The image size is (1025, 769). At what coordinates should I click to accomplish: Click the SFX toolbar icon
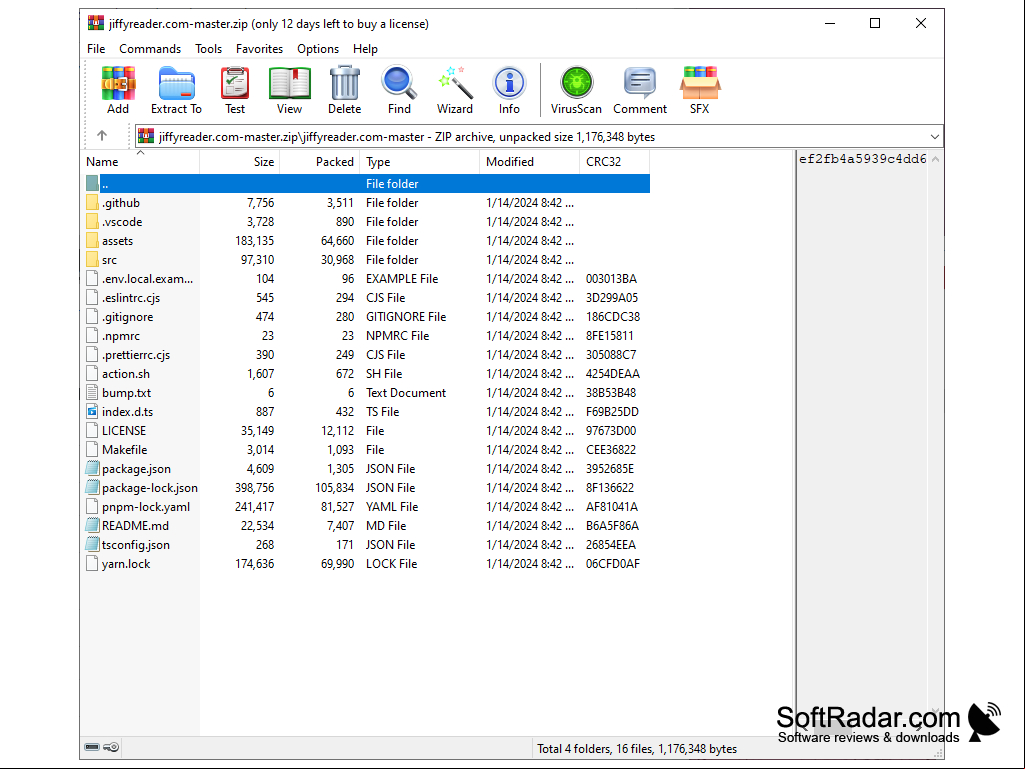[699, 90]
